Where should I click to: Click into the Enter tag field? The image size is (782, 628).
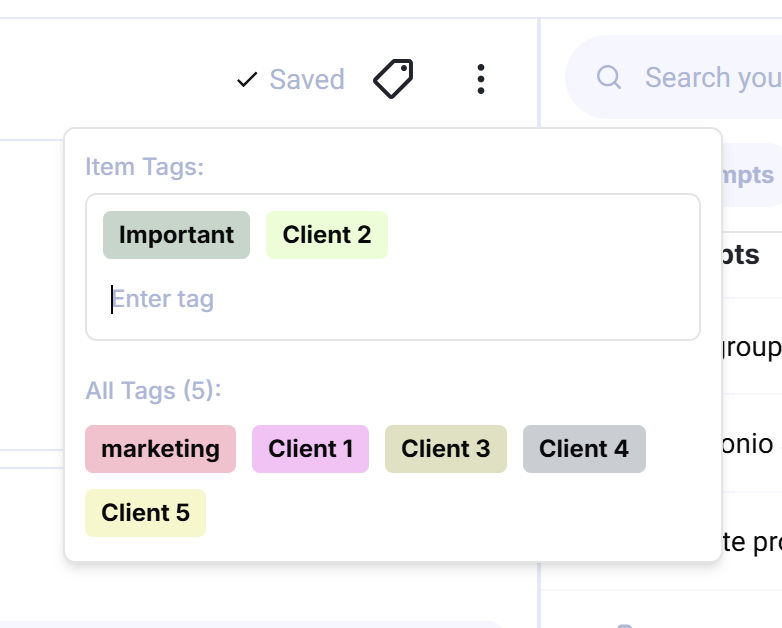point(390,299)
